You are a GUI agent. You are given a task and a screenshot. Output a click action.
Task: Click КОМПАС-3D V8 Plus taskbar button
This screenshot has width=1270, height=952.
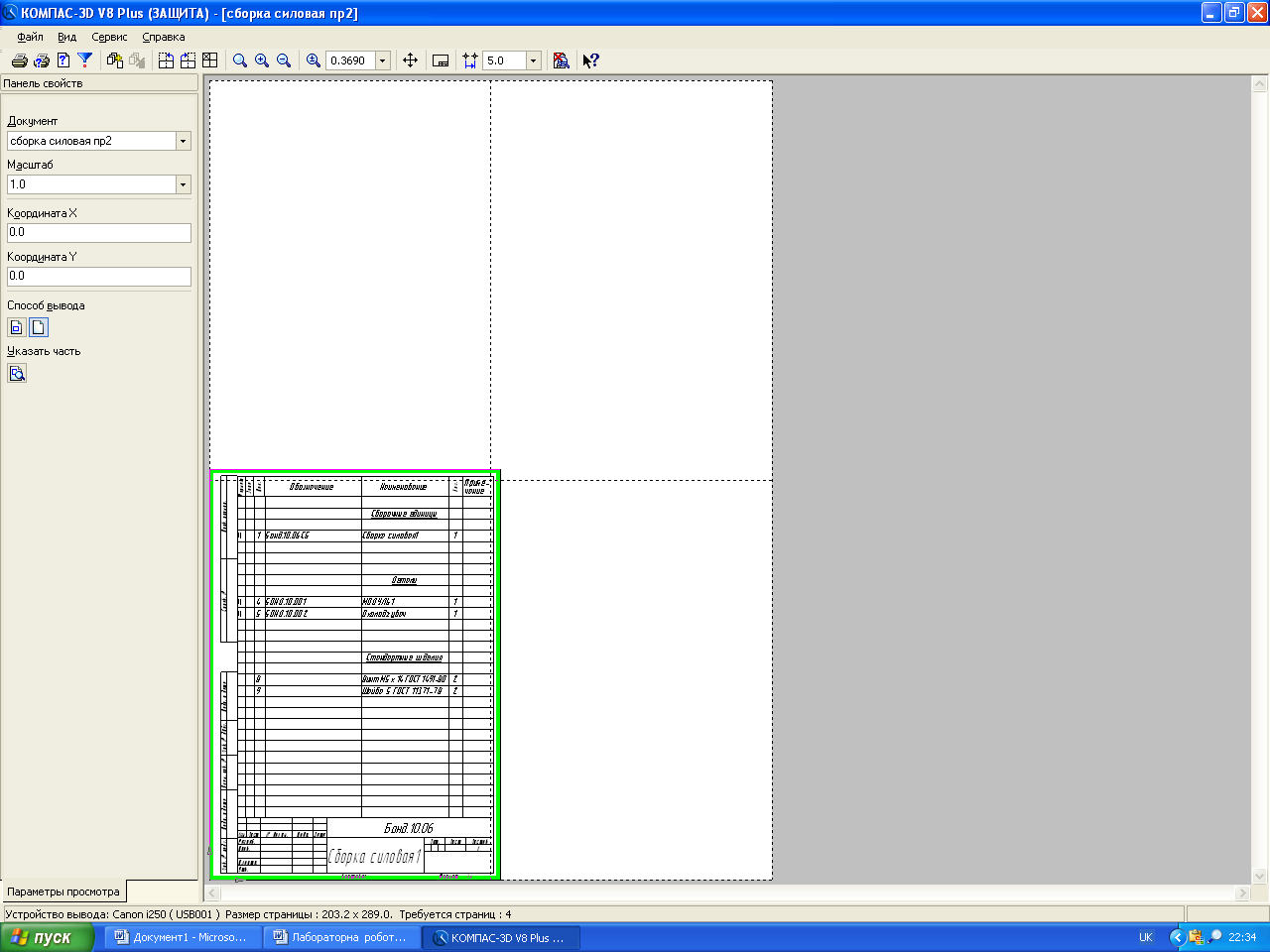[x=501, y=937]
